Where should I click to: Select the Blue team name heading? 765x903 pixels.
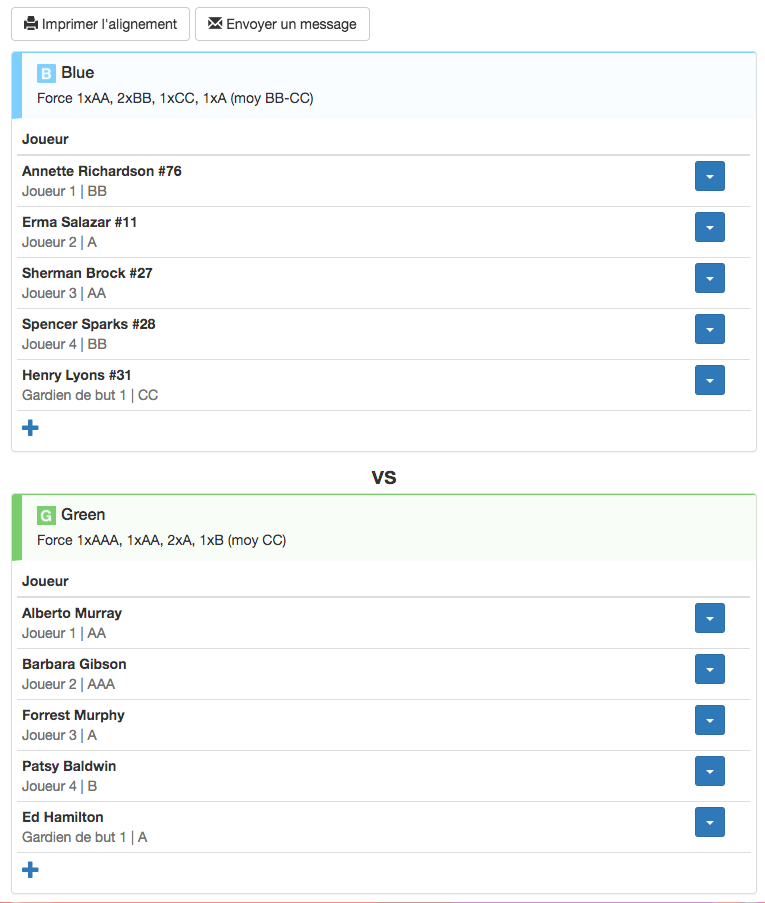(78, 73)
